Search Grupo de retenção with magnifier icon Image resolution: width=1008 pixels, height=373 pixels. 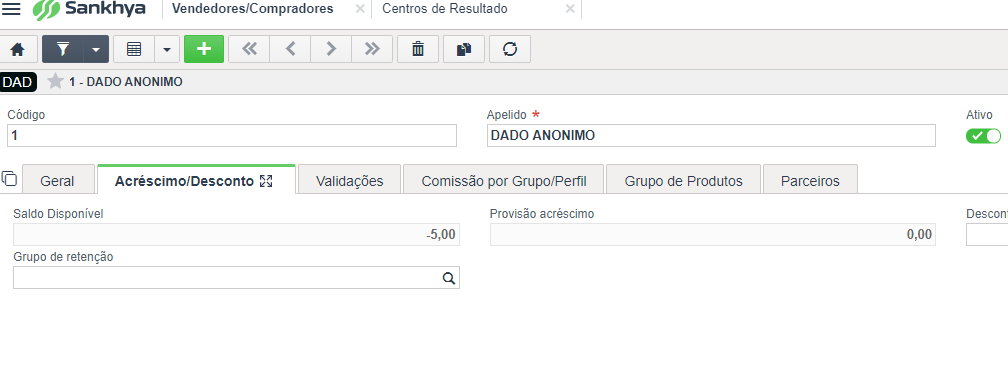(449, 278)
